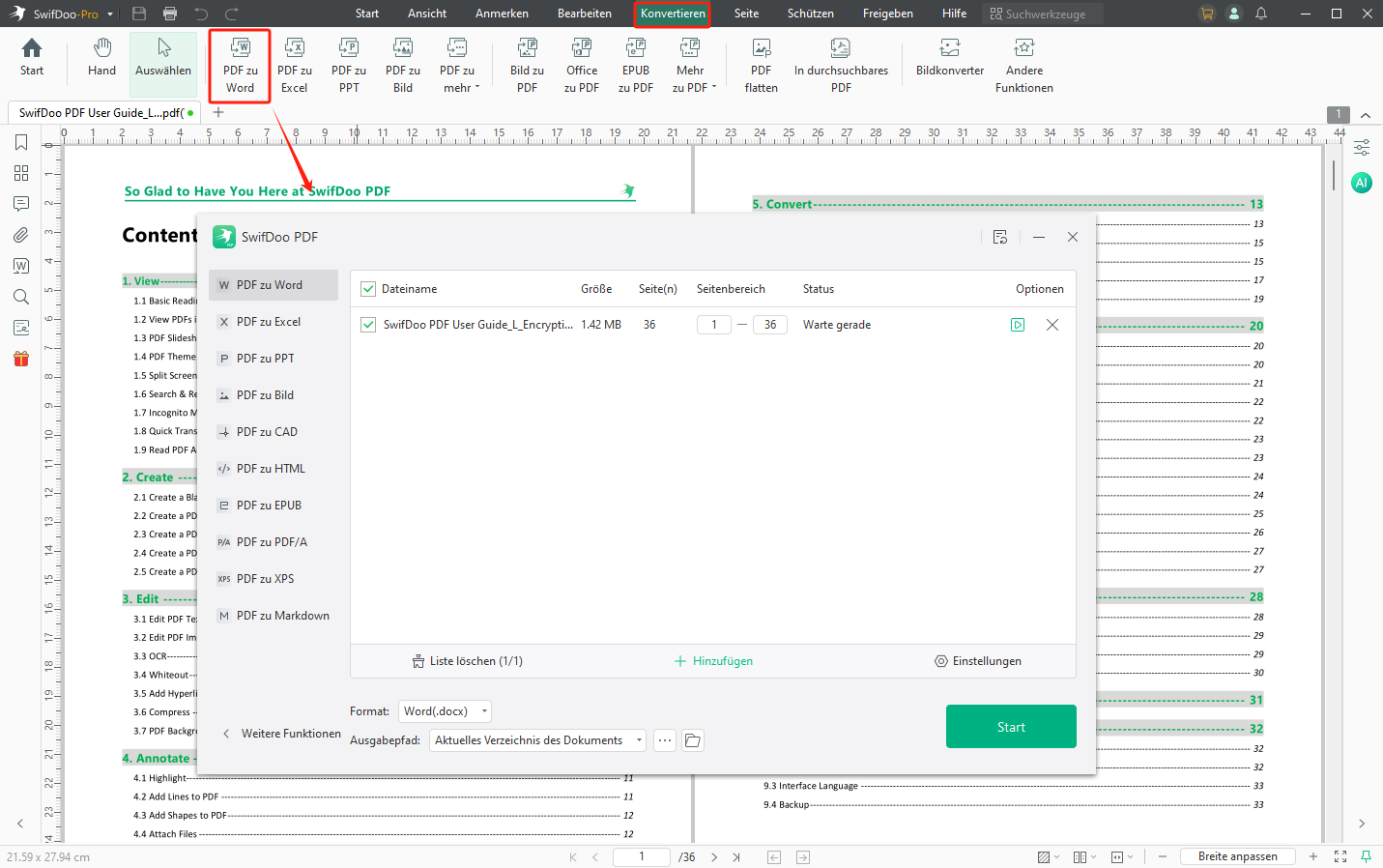
Task: Click Hinzufügen to add files
Action: tap(713, 661)
